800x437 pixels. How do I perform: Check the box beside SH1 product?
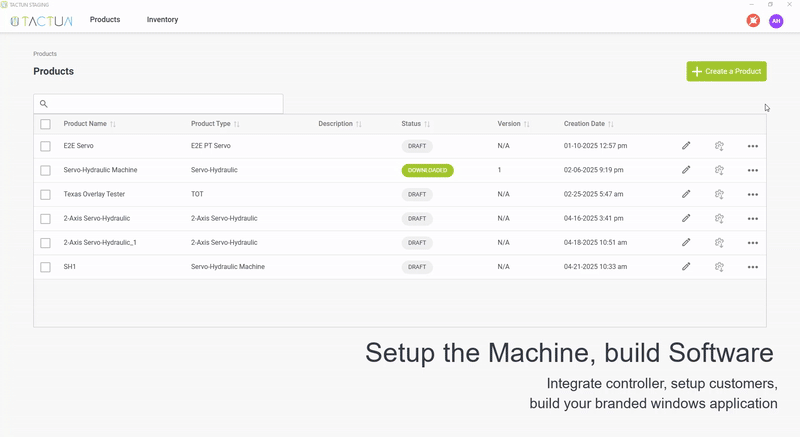pos(45,267)
